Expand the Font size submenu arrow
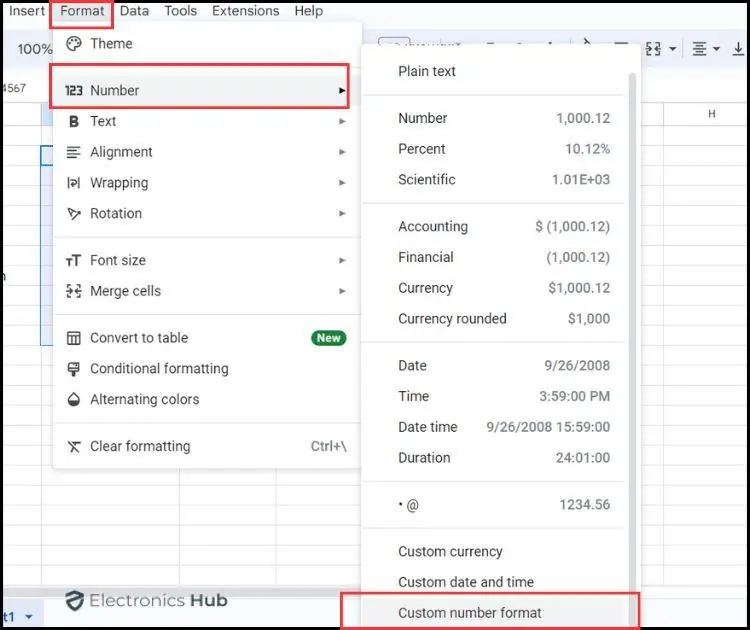 [342, 260]
